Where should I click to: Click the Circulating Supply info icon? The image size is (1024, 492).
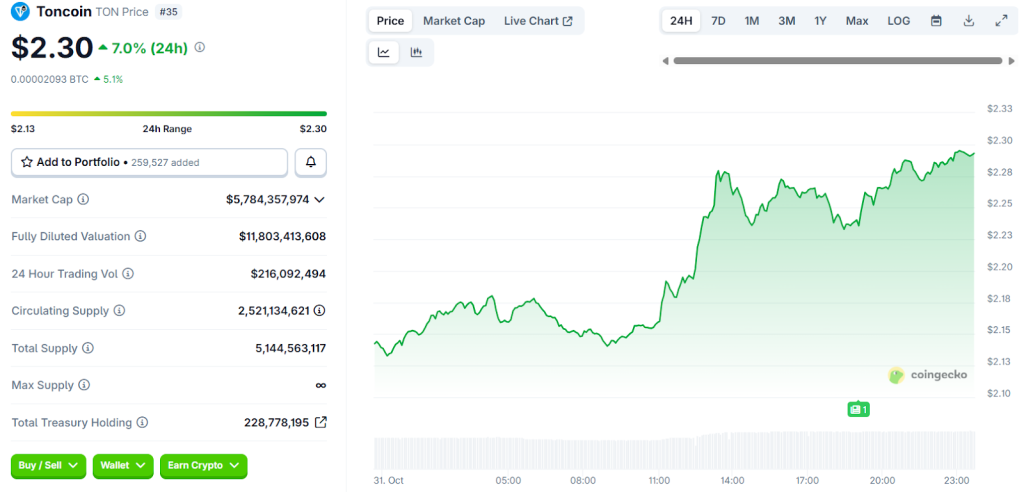click(120, 311)
